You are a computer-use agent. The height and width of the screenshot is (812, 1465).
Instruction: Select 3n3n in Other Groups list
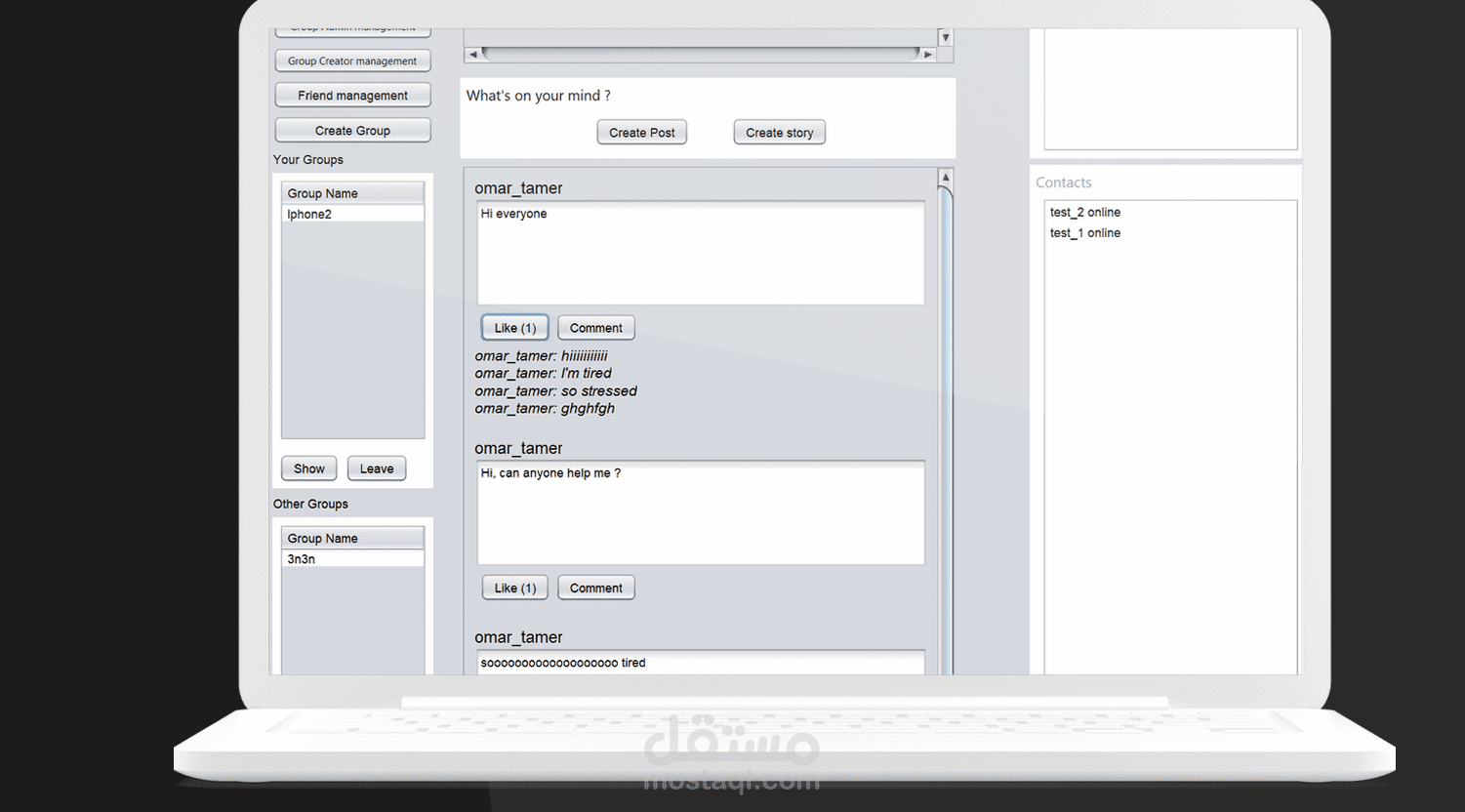[352, 559]
